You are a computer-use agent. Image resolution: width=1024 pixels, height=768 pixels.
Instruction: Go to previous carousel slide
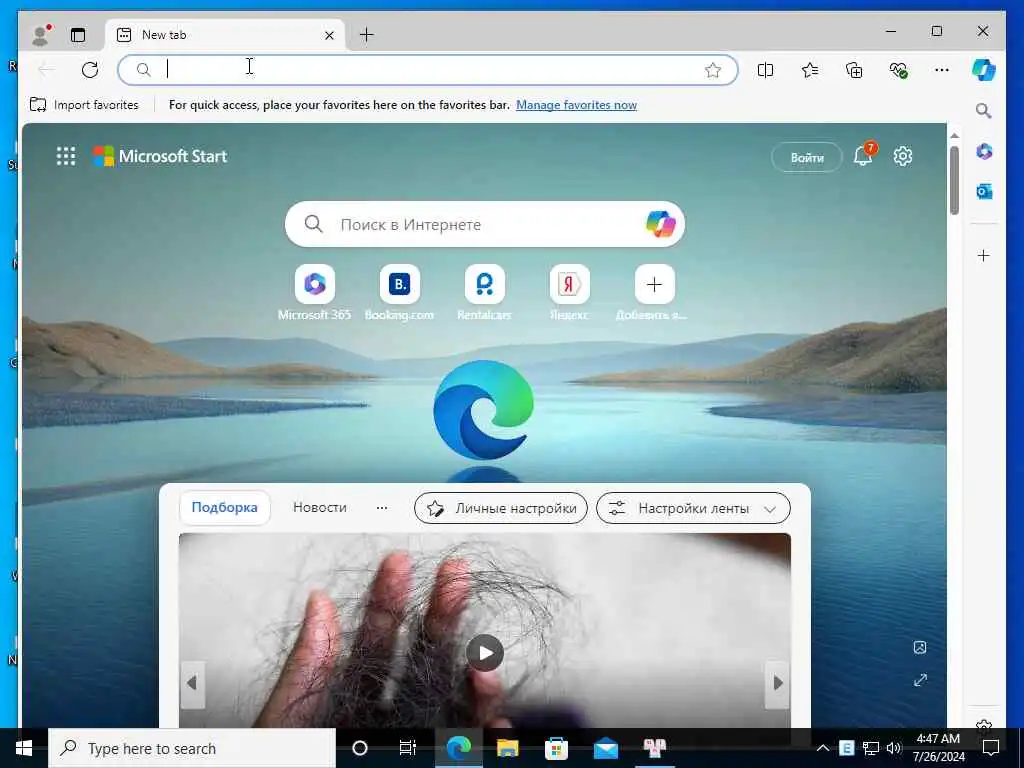pyautogui.click(x=192, y=683)
